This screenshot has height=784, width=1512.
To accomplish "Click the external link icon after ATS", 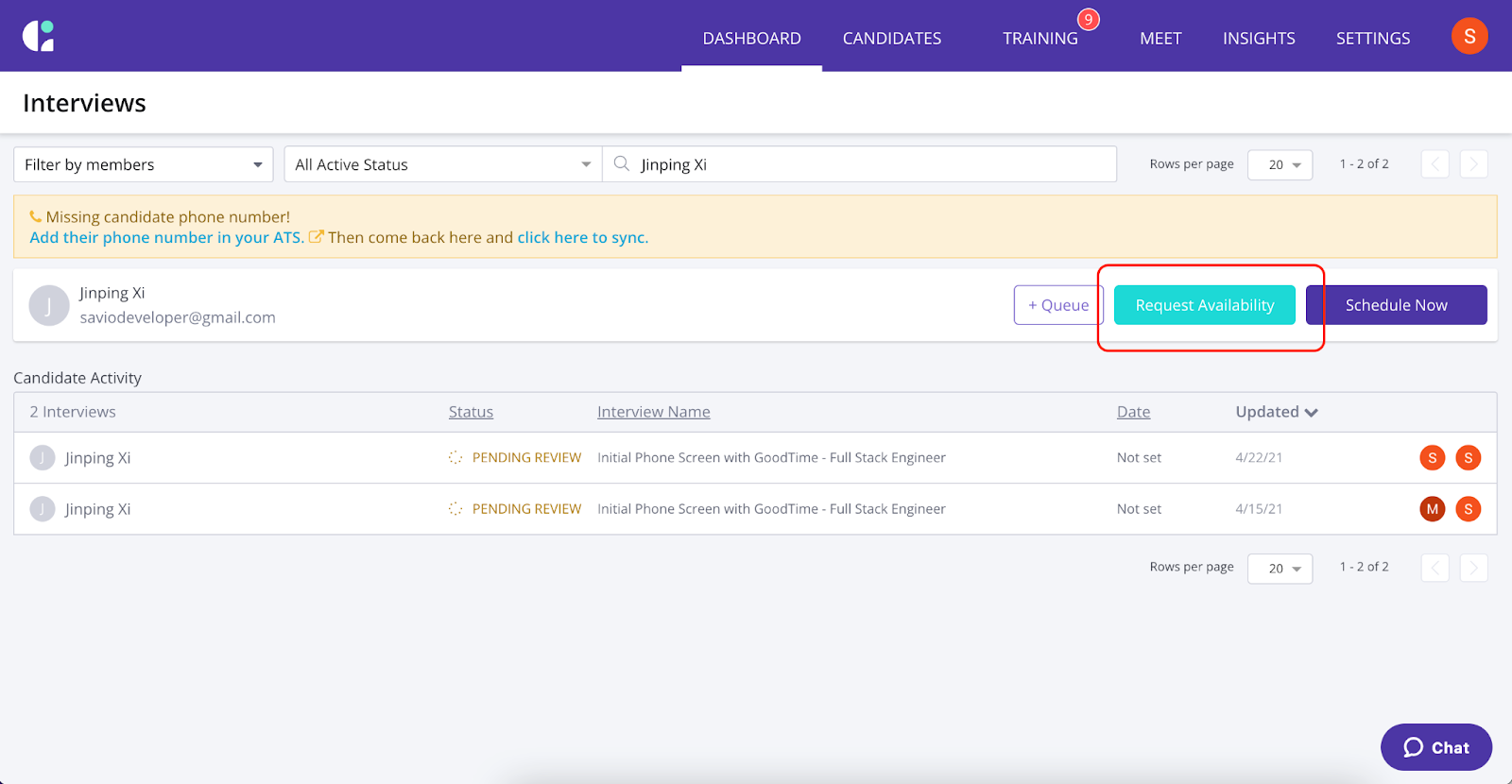I will pos(317,237).
